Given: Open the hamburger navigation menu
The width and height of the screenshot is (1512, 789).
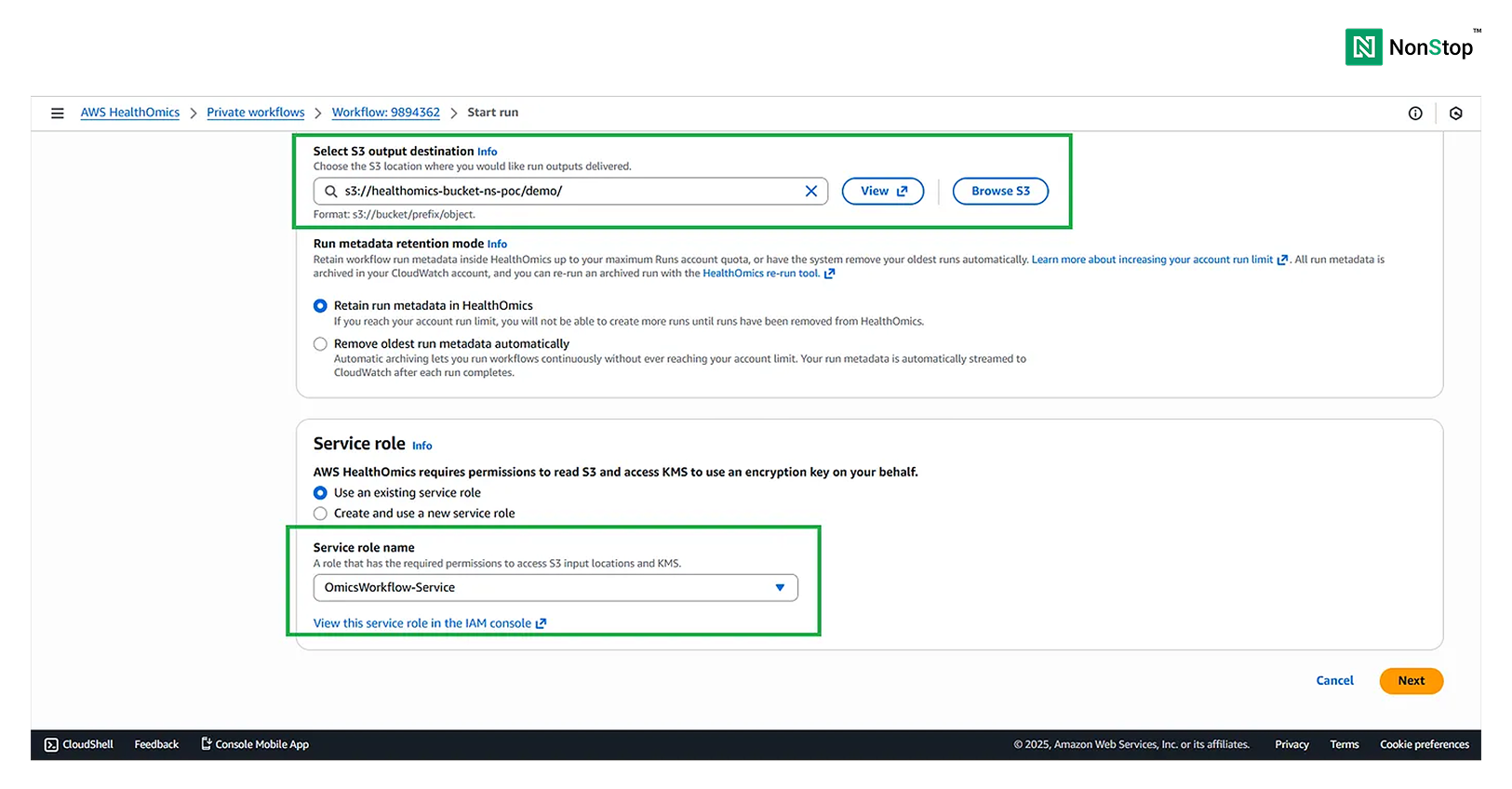Looking at the screenshot, I should tap(58, 113).
